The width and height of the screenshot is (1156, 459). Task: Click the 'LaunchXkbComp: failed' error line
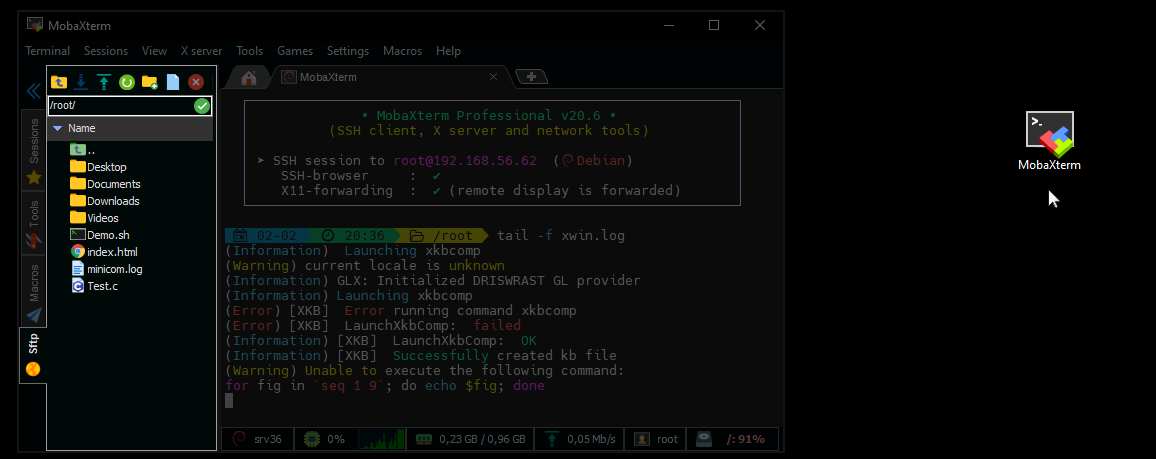click(x=373, y=326)
